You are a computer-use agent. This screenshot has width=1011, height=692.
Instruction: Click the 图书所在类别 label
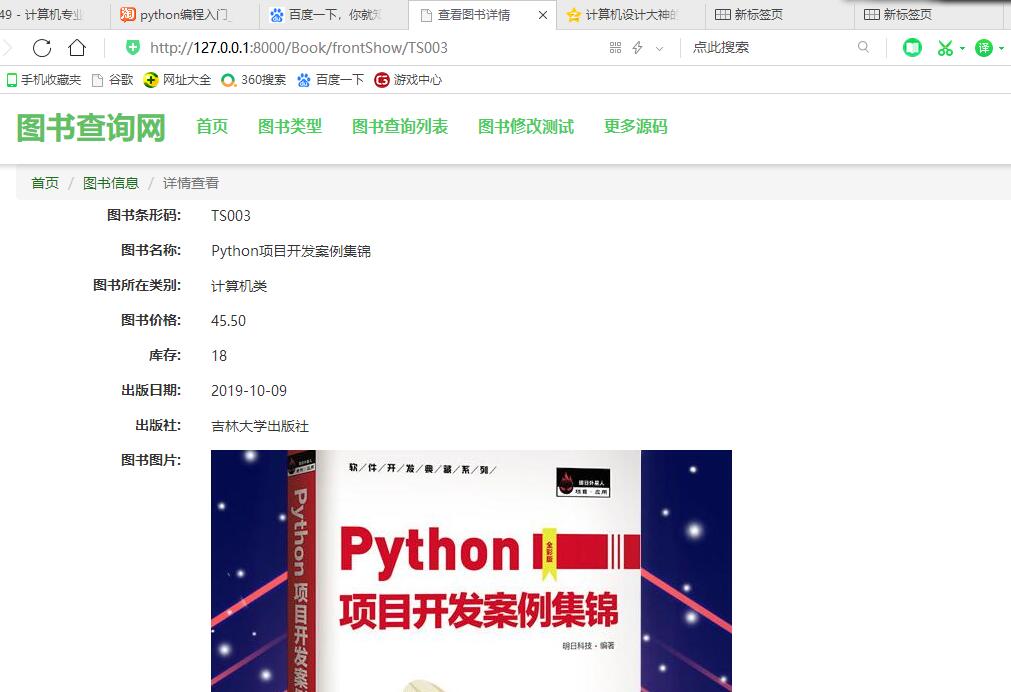click(x=137, y=285)
